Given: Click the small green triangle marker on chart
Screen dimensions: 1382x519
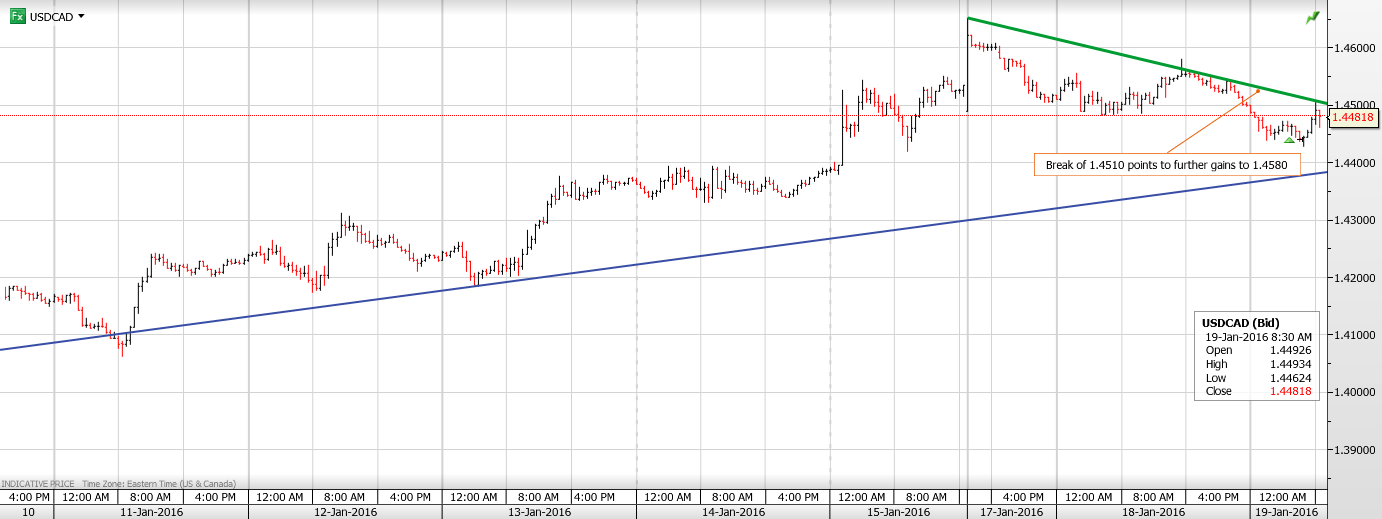Looking at the screenshot, I should pyautogui.click(x=1290, y=140).
